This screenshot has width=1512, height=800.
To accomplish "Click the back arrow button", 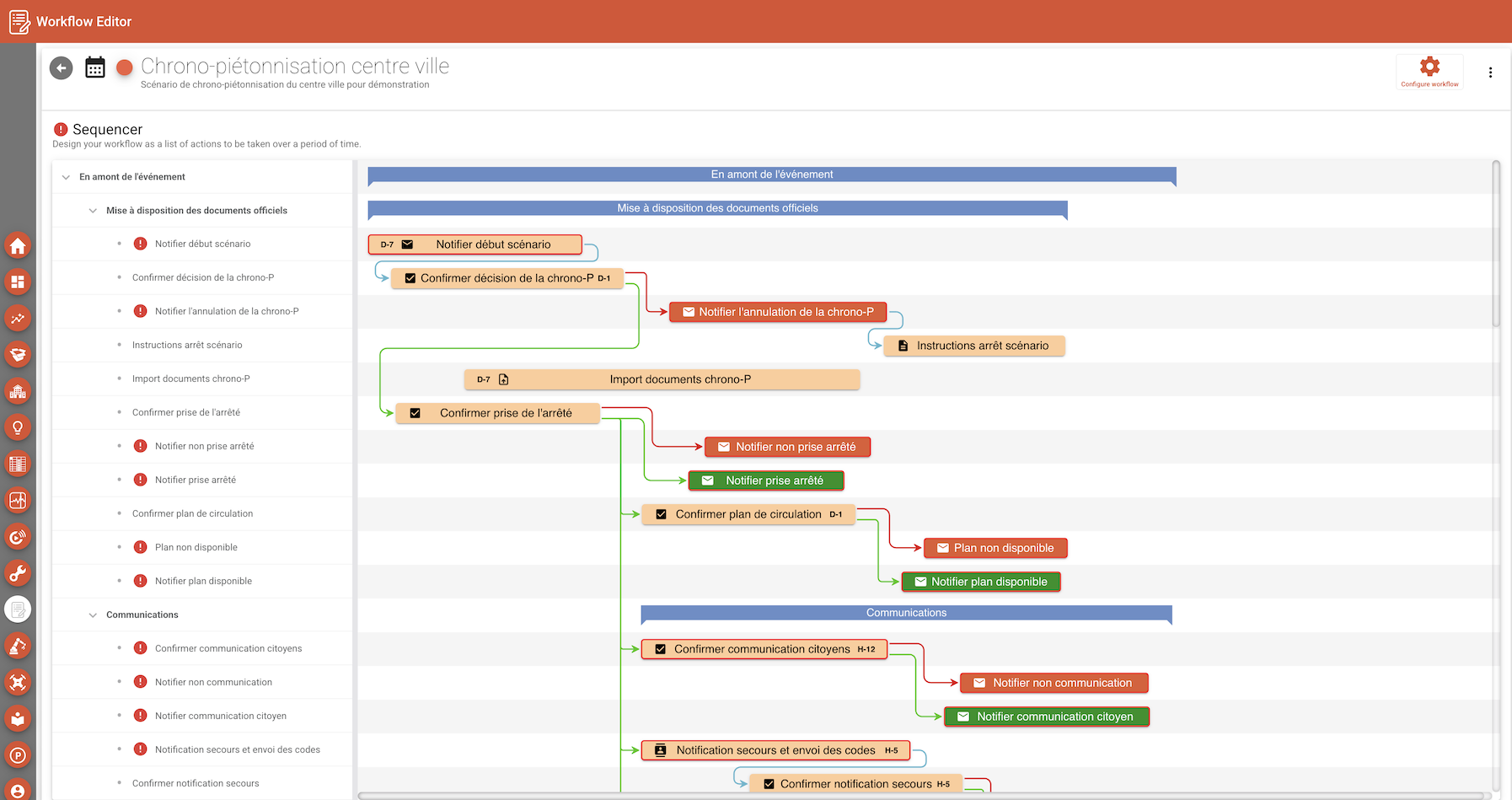I will point(62,67).
